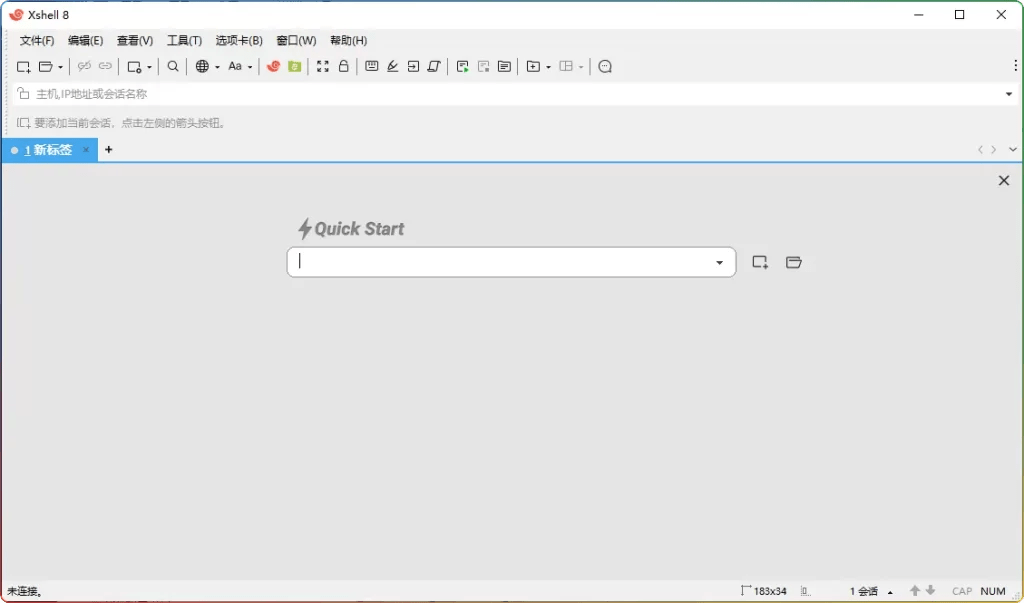1024x603 pixels.
Task: Start session logging
Action: [x=462, y=66]
